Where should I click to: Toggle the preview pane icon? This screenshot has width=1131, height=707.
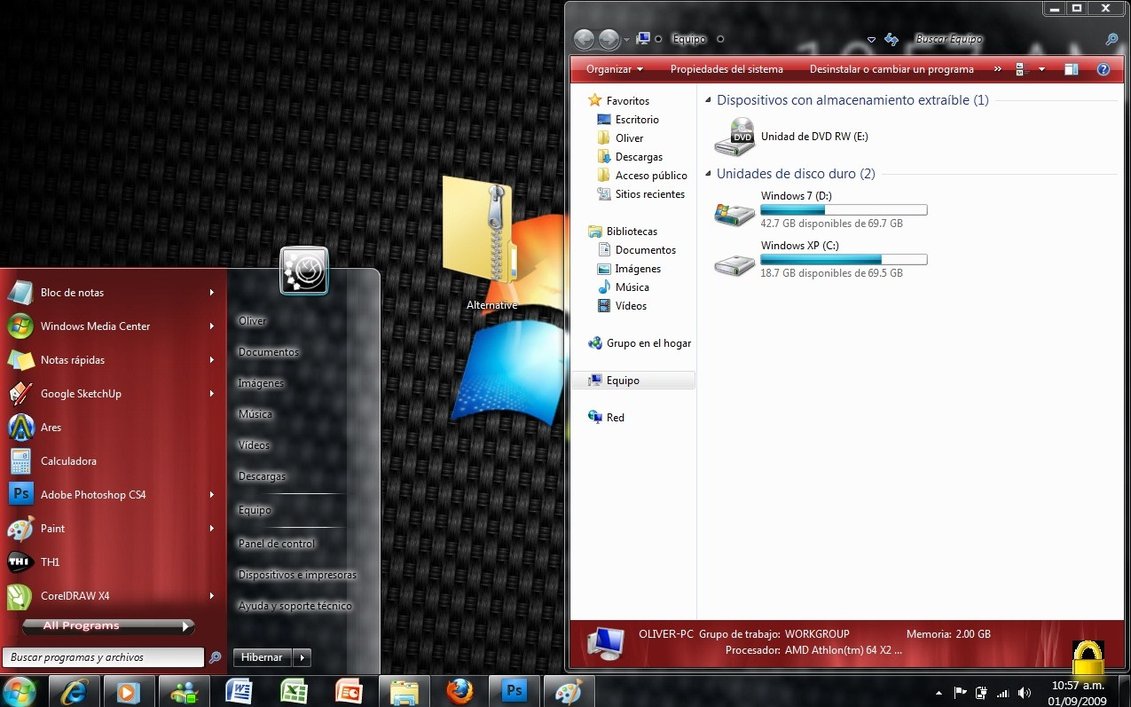(1071, 69)
